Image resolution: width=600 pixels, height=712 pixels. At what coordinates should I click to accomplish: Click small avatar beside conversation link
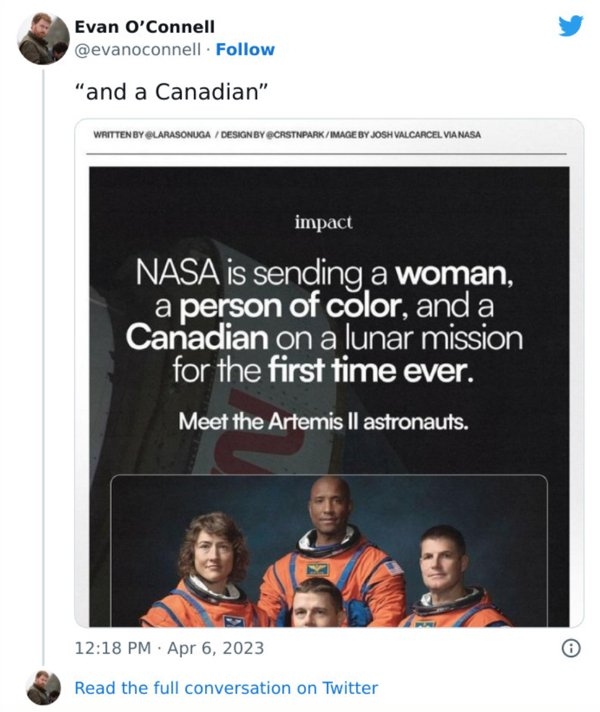(x=43, y=687)
